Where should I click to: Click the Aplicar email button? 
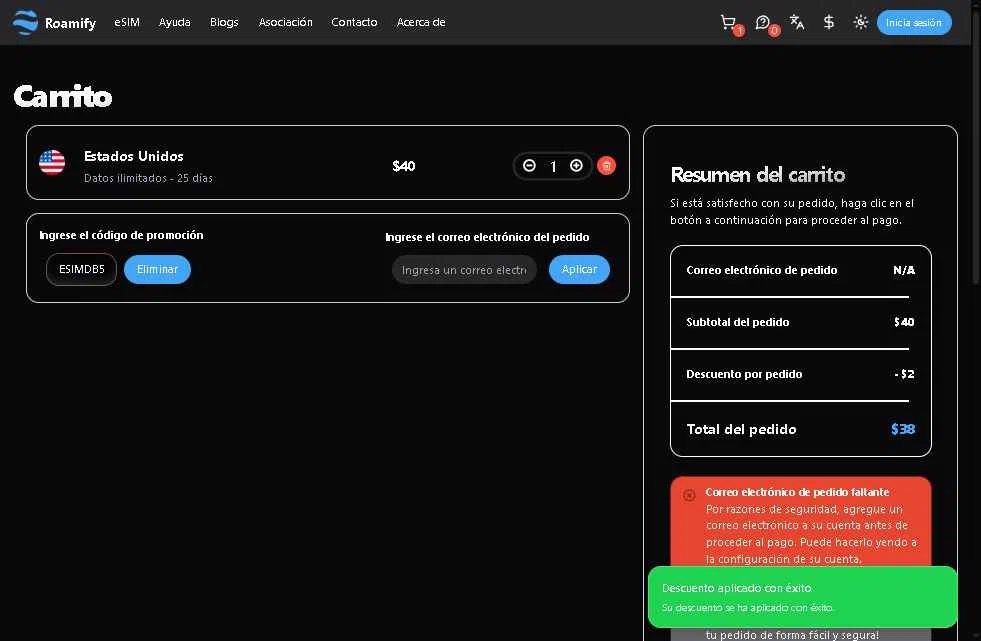(x=579, y=270)
